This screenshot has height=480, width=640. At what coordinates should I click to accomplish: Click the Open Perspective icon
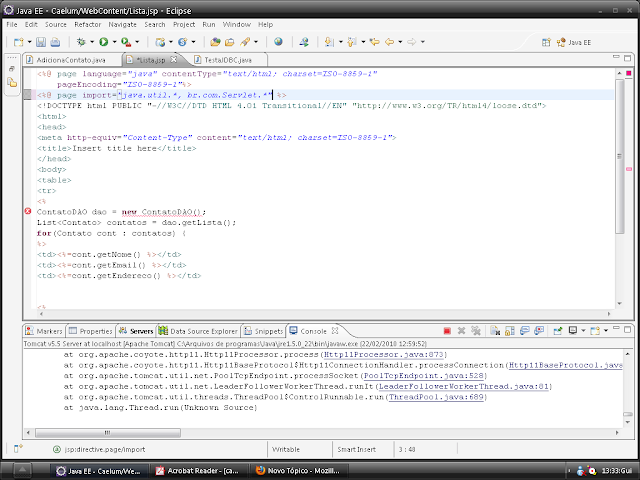(x=546, y=42)
